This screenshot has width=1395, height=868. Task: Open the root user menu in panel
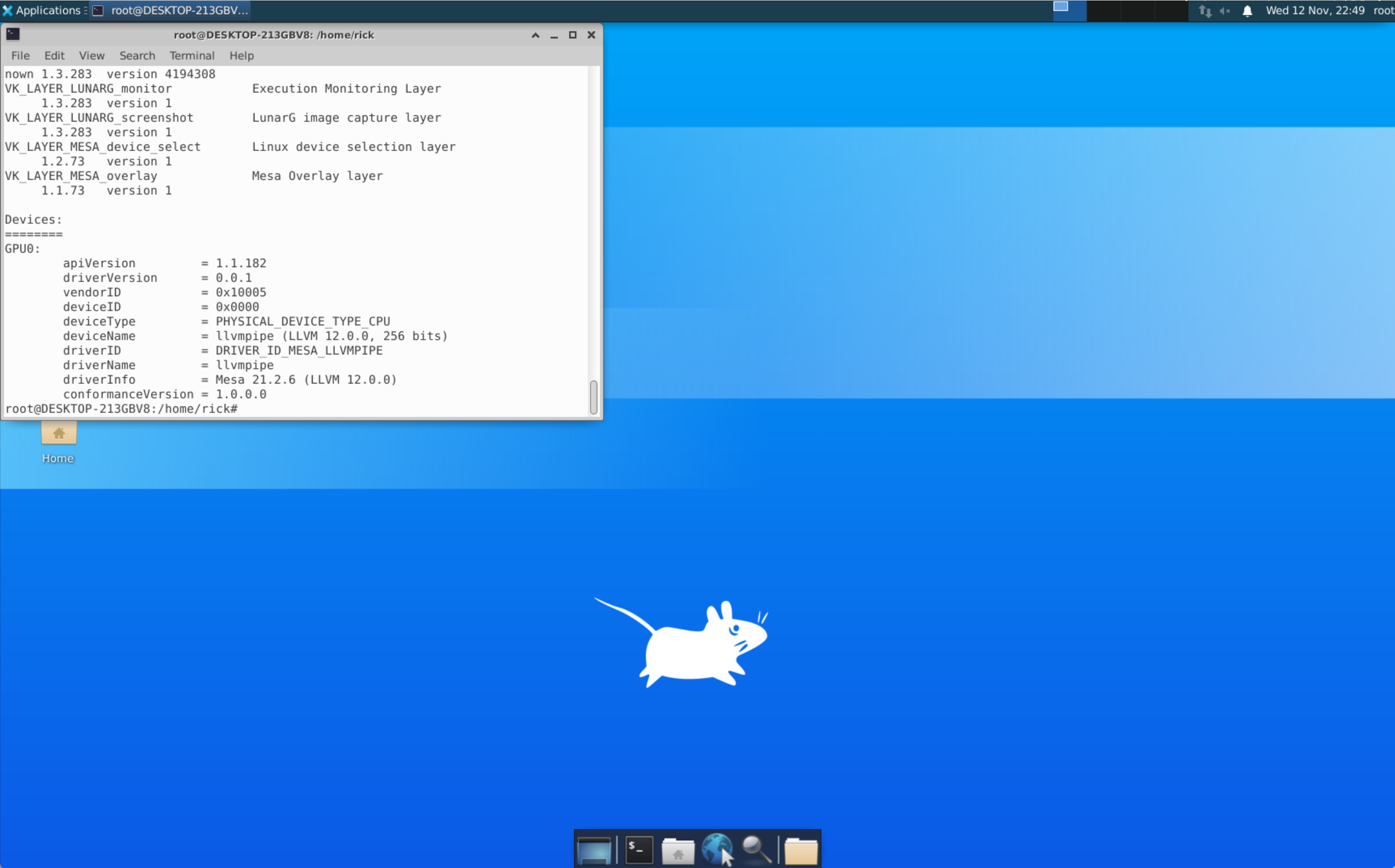[x=1383, y=10]
